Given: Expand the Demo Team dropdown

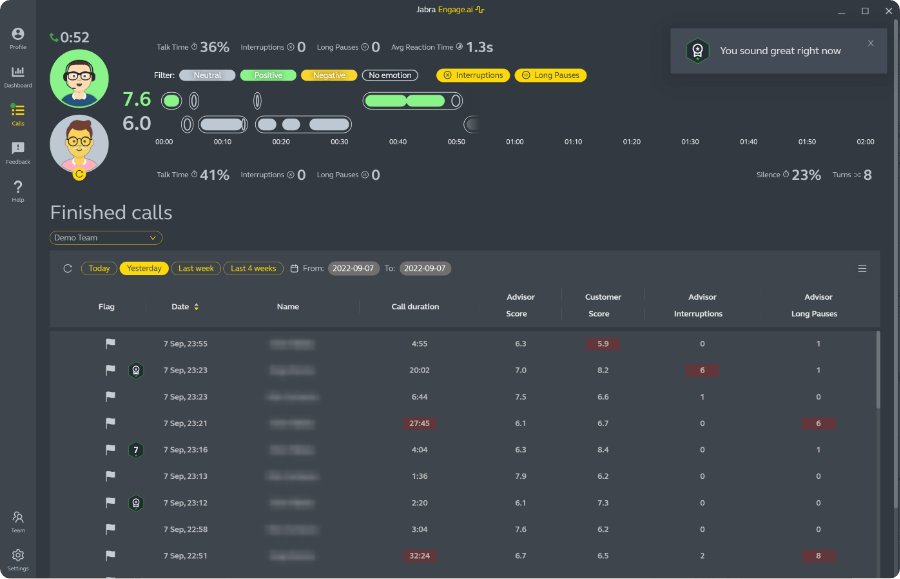Looking at the screenshot, I should click(106, 238).
